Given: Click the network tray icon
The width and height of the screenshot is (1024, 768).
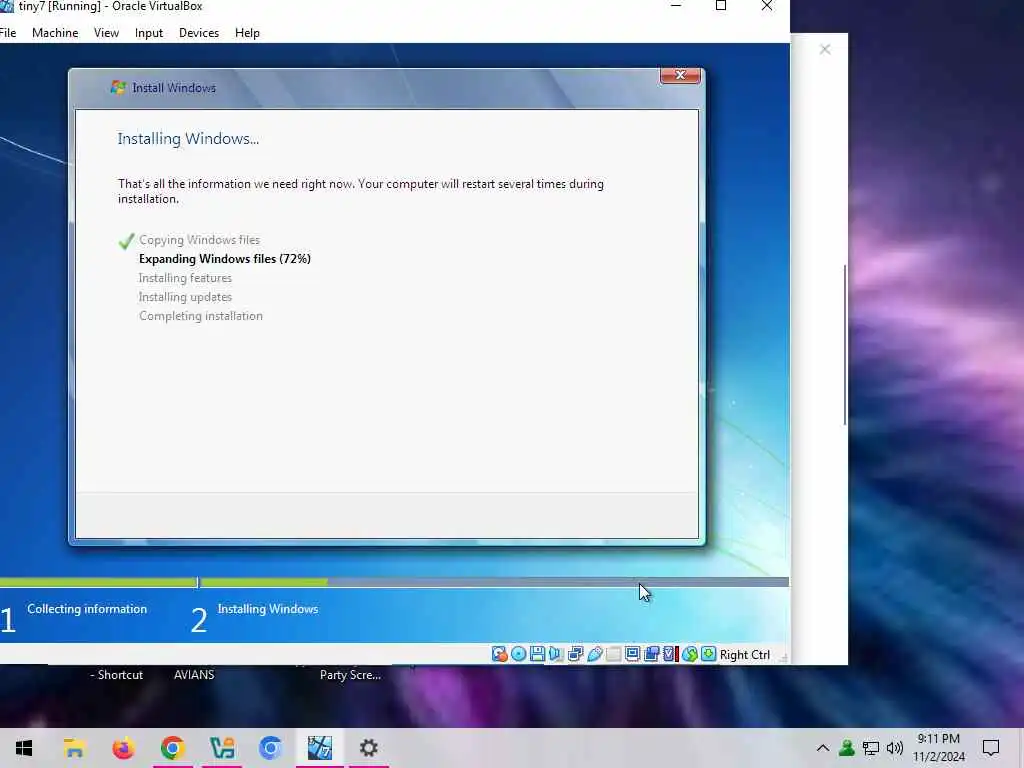Looking at the screenshot, I should pos(871,748).
